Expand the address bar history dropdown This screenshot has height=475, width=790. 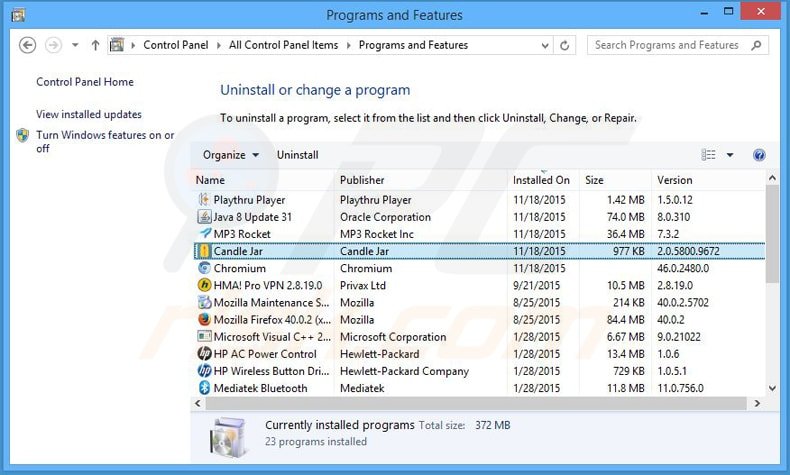click(x=545, y=46)
